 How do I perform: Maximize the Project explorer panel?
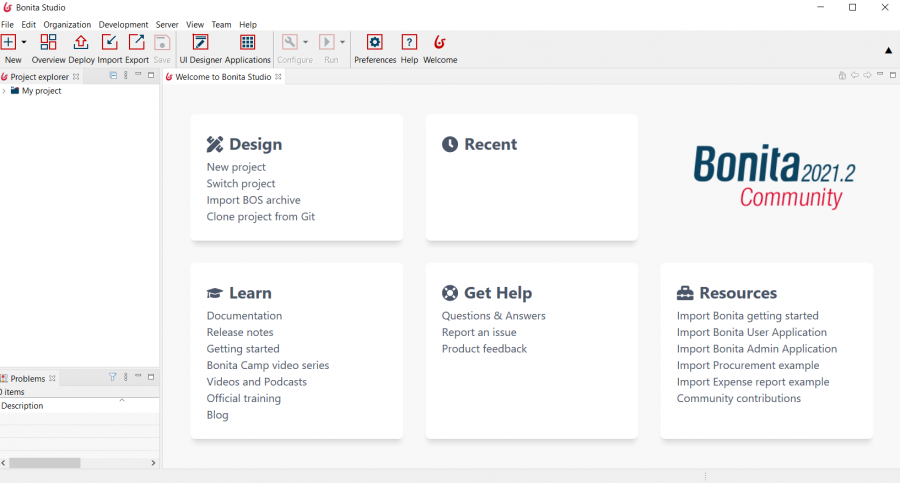[x=151, y=75]
